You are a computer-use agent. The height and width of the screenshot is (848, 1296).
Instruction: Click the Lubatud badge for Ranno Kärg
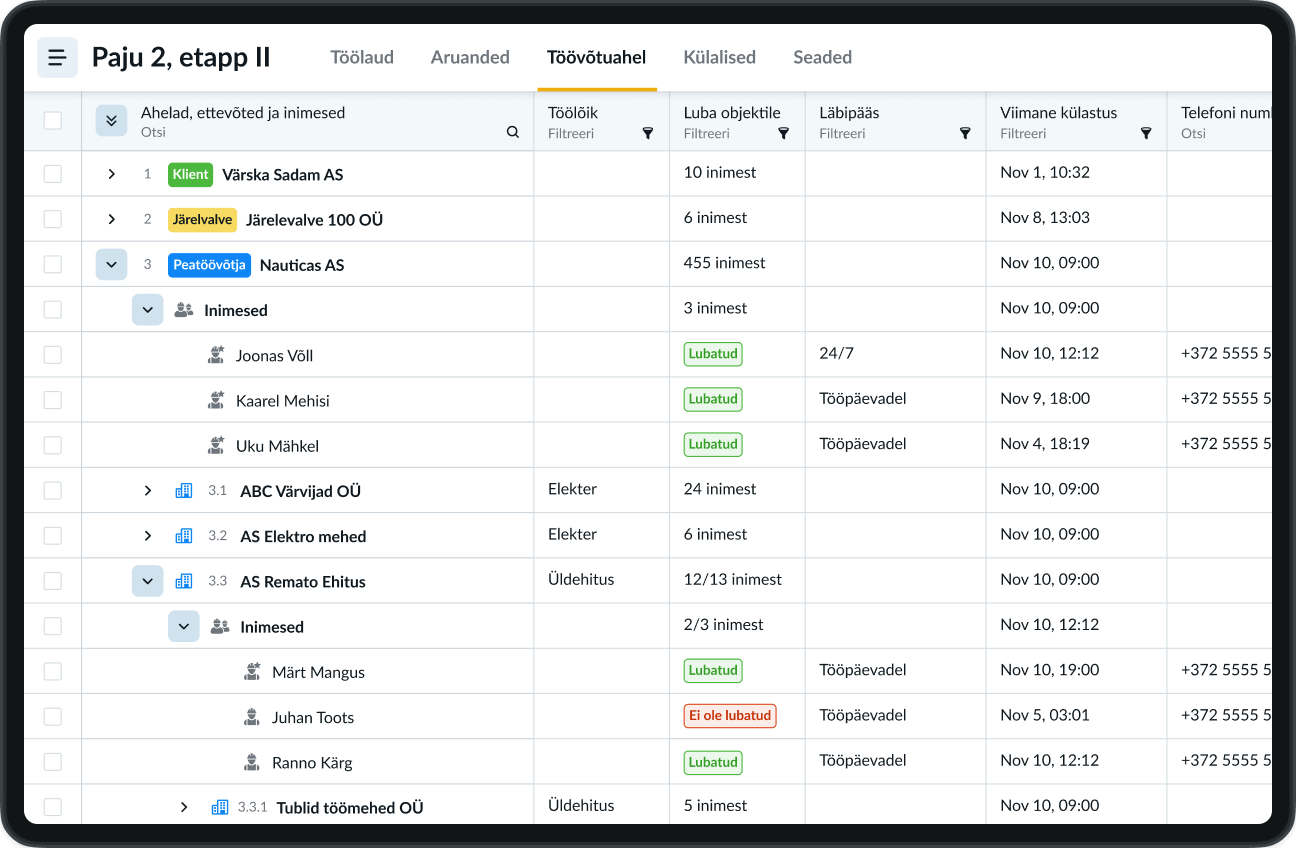pyautogui.click(x=713, y=762)
